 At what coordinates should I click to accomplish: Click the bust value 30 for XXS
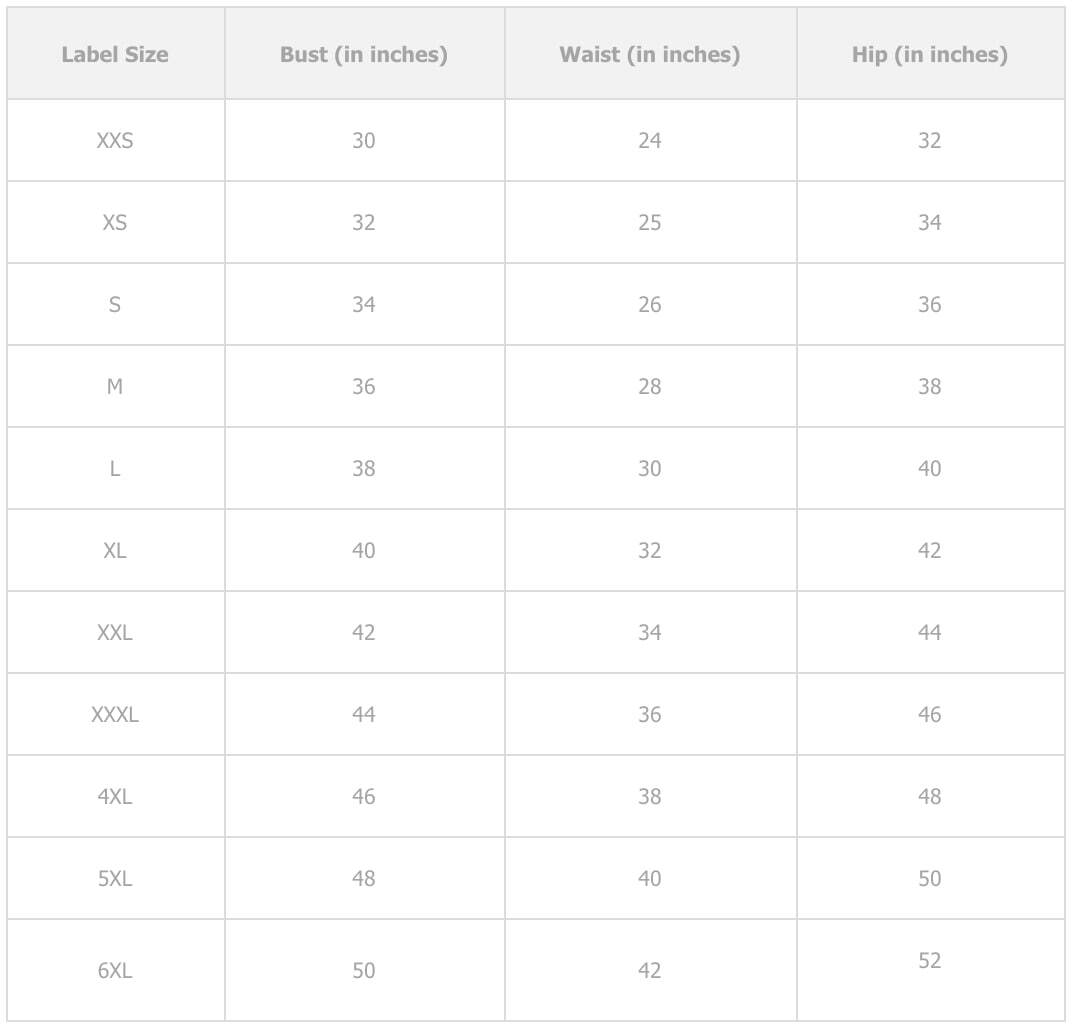(x=364, y=141)
